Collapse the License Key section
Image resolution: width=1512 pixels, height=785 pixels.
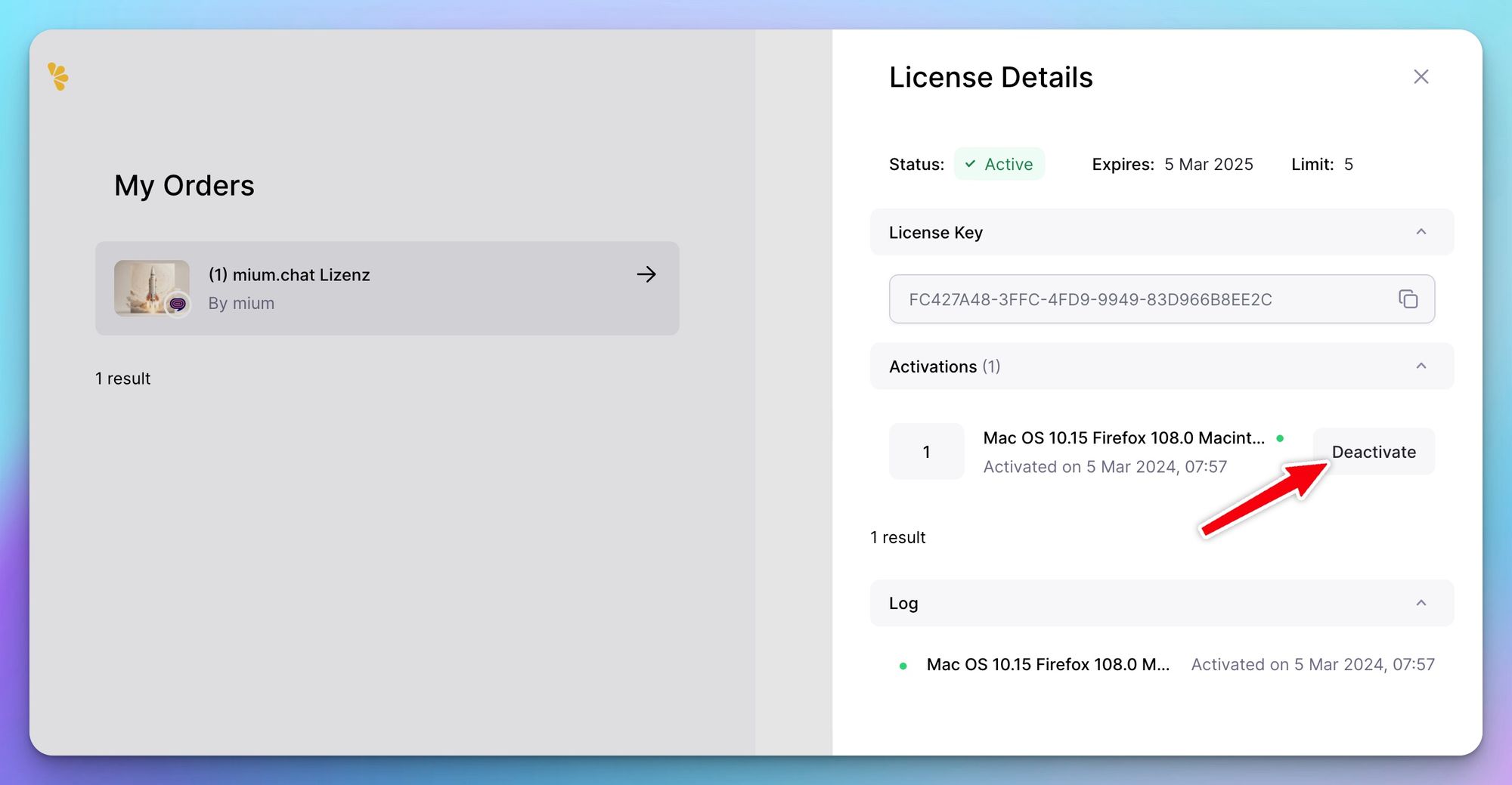pos(1421,232)
